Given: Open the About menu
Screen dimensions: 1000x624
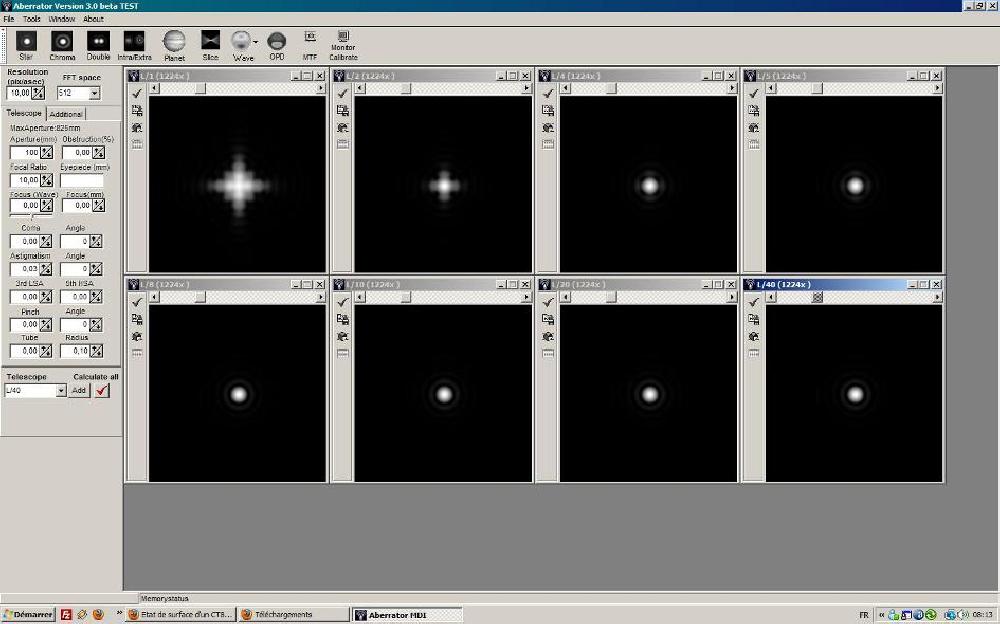Looking at the screenshot, I should tap(93, 19).
